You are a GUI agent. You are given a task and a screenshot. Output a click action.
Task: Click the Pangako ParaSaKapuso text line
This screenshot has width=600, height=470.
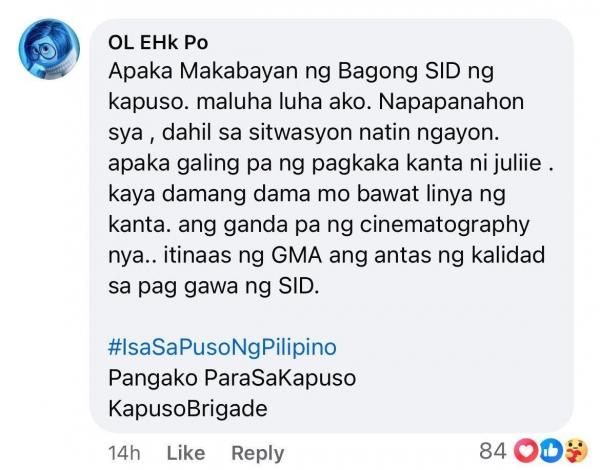click(x=232, y=378)
